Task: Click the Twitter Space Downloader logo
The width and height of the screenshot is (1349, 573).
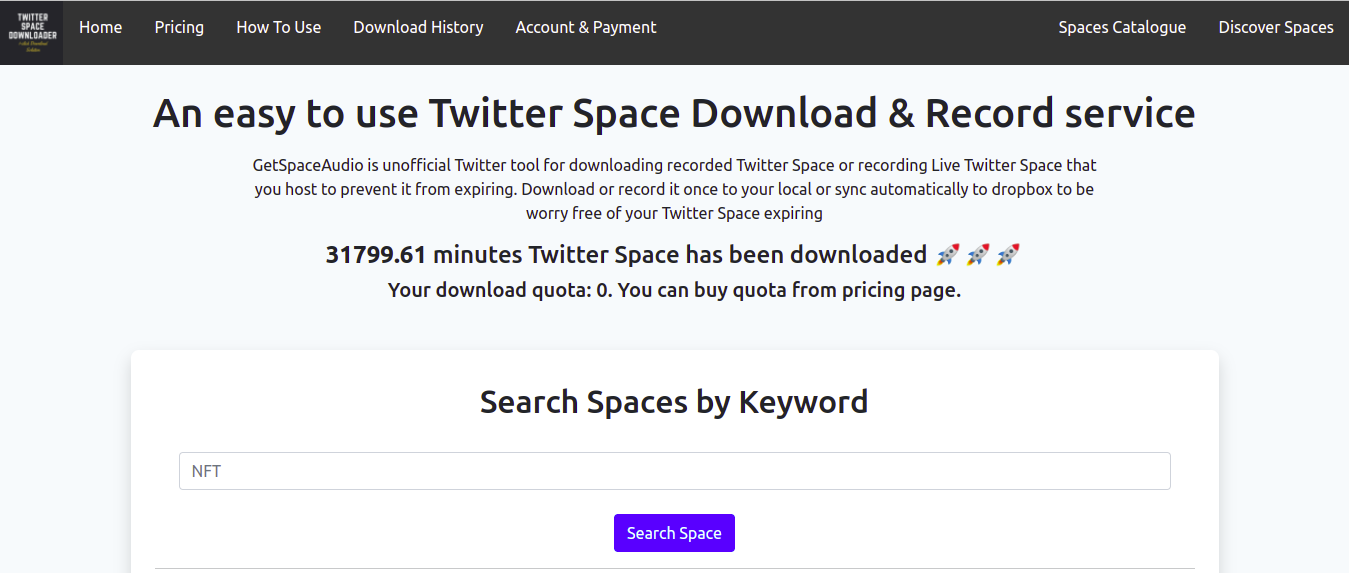Action: pyautogui.click(x=31, y=33)
